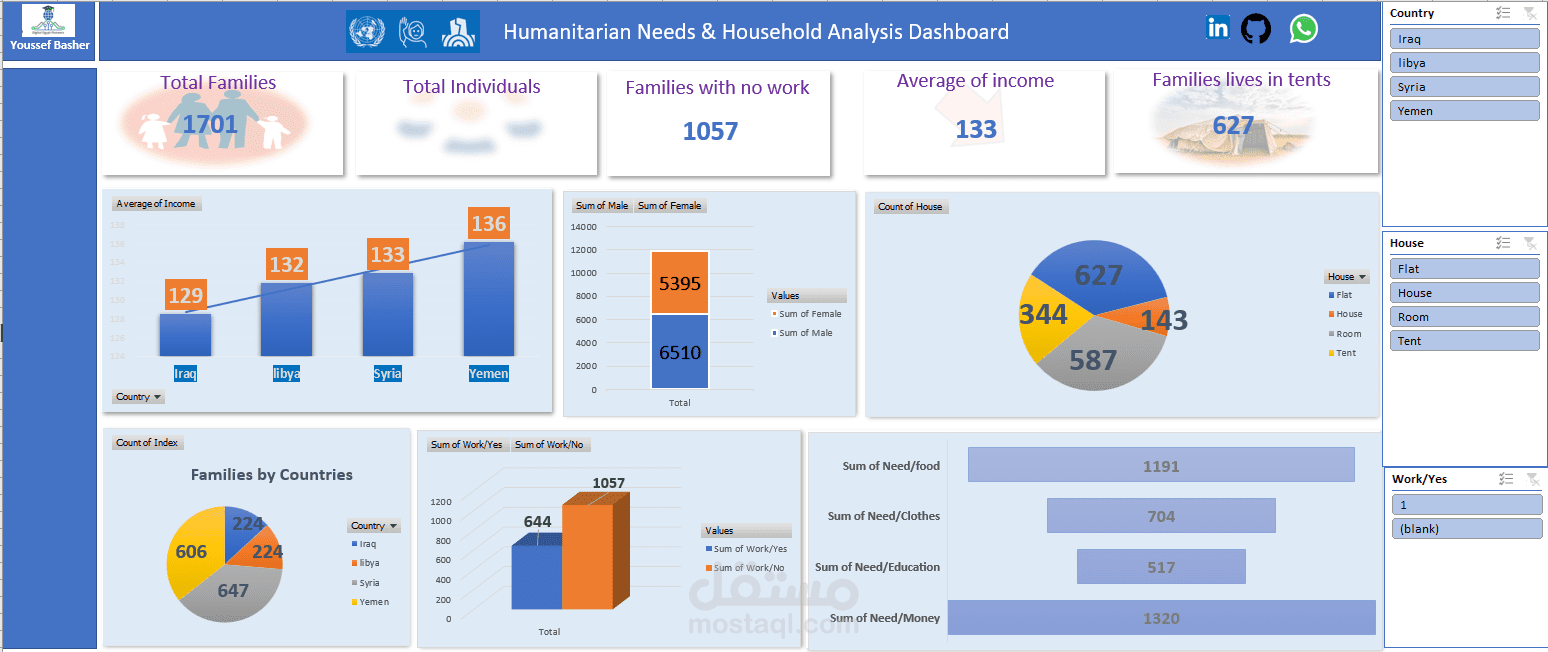Click the Sum of Work/No field button
The width and height of the screenshot is (1548, 652).
pyautogui.click(x=549, y=444)
